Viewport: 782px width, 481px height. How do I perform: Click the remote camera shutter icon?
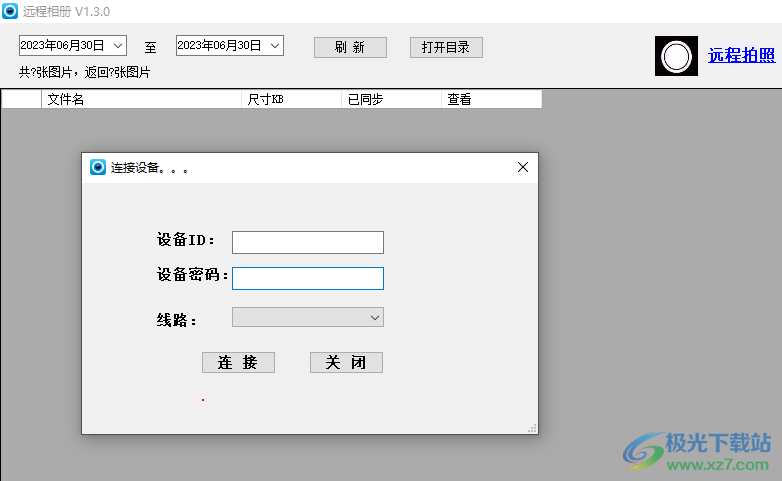point(676,56)
